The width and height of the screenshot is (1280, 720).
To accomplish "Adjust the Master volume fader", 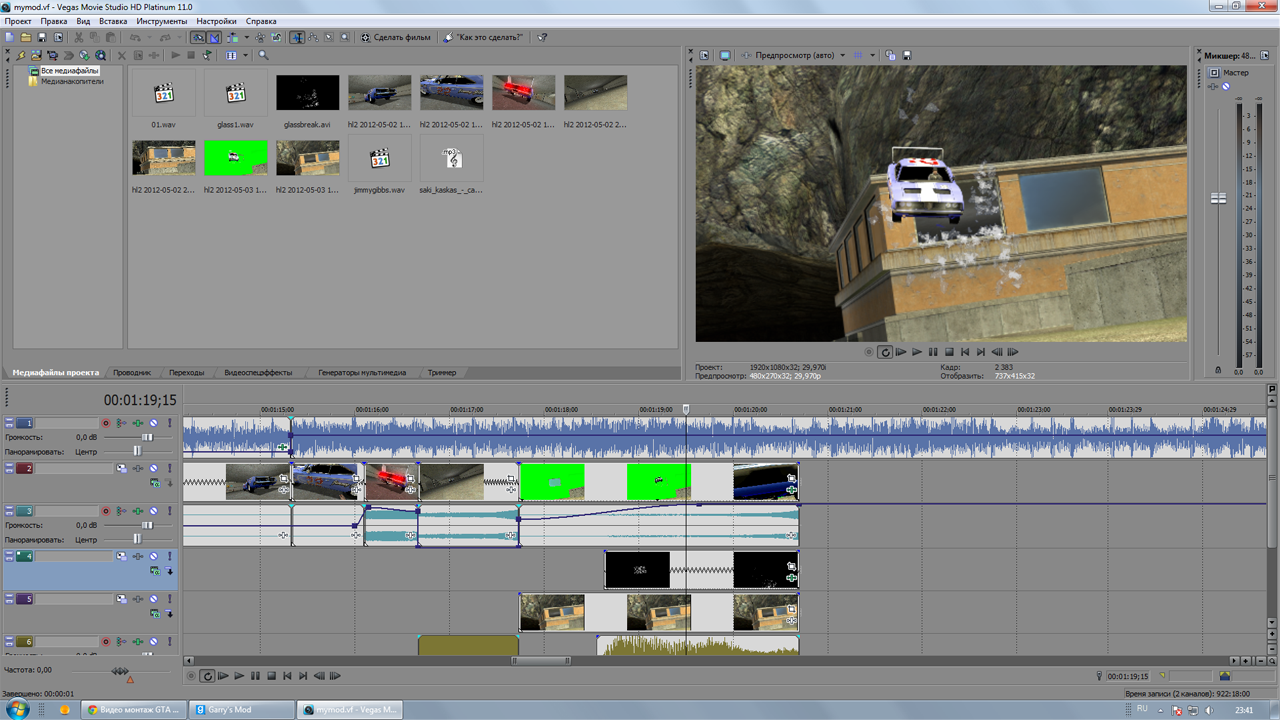I will pyautogui.click(x=1218, y=198).
